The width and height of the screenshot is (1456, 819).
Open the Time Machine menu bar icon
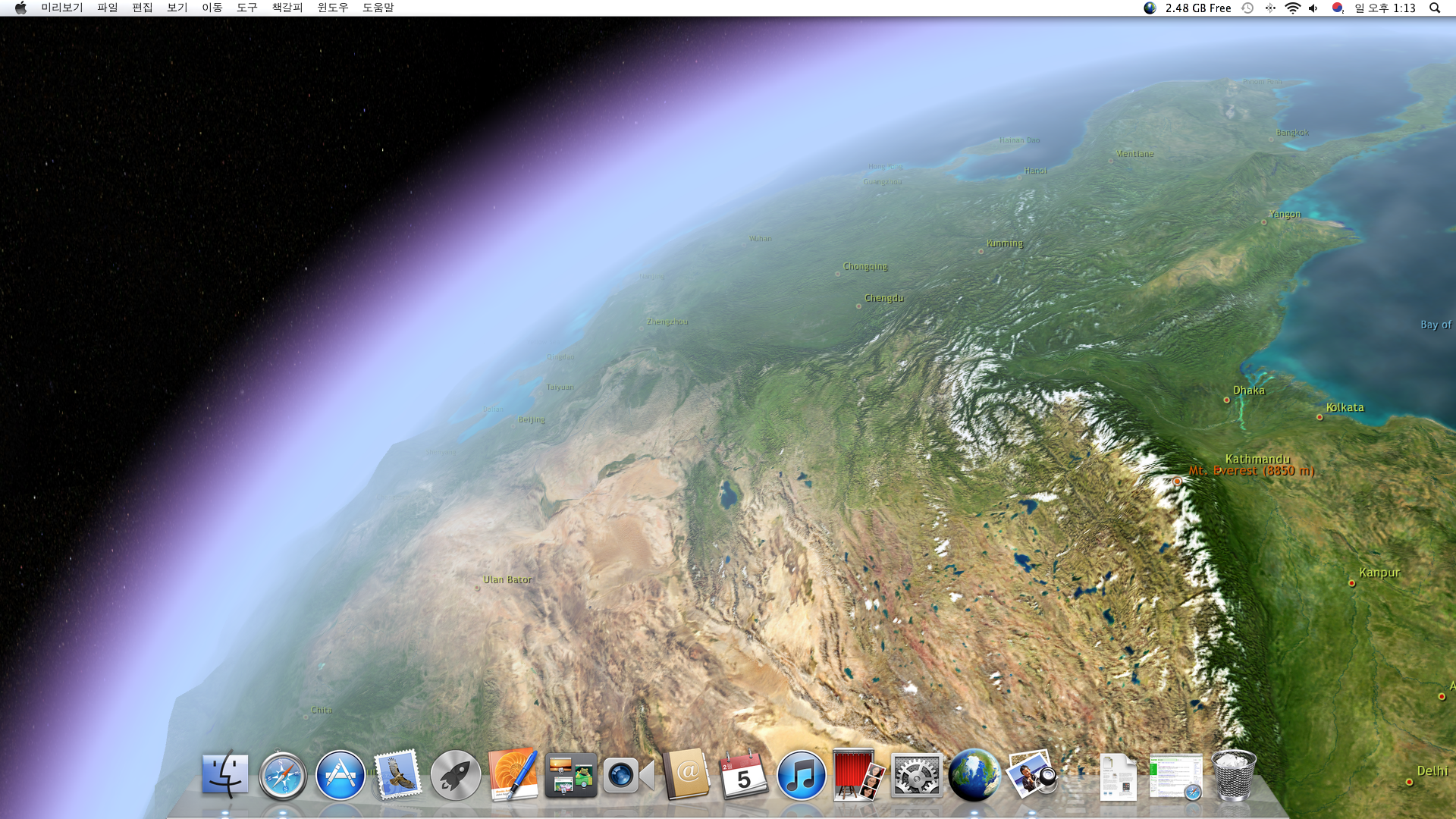[1247, 8]
